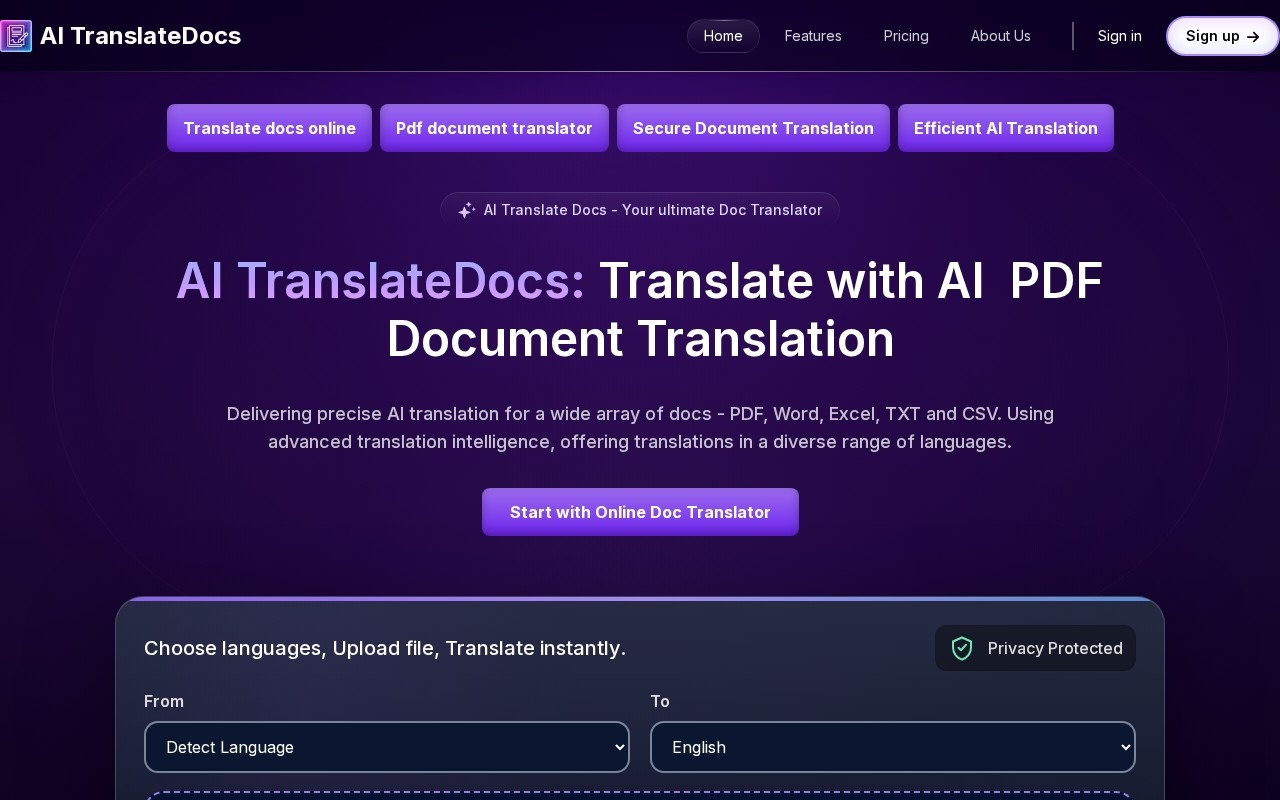Click the Privacy Protected badge

tap(1035, 648)
